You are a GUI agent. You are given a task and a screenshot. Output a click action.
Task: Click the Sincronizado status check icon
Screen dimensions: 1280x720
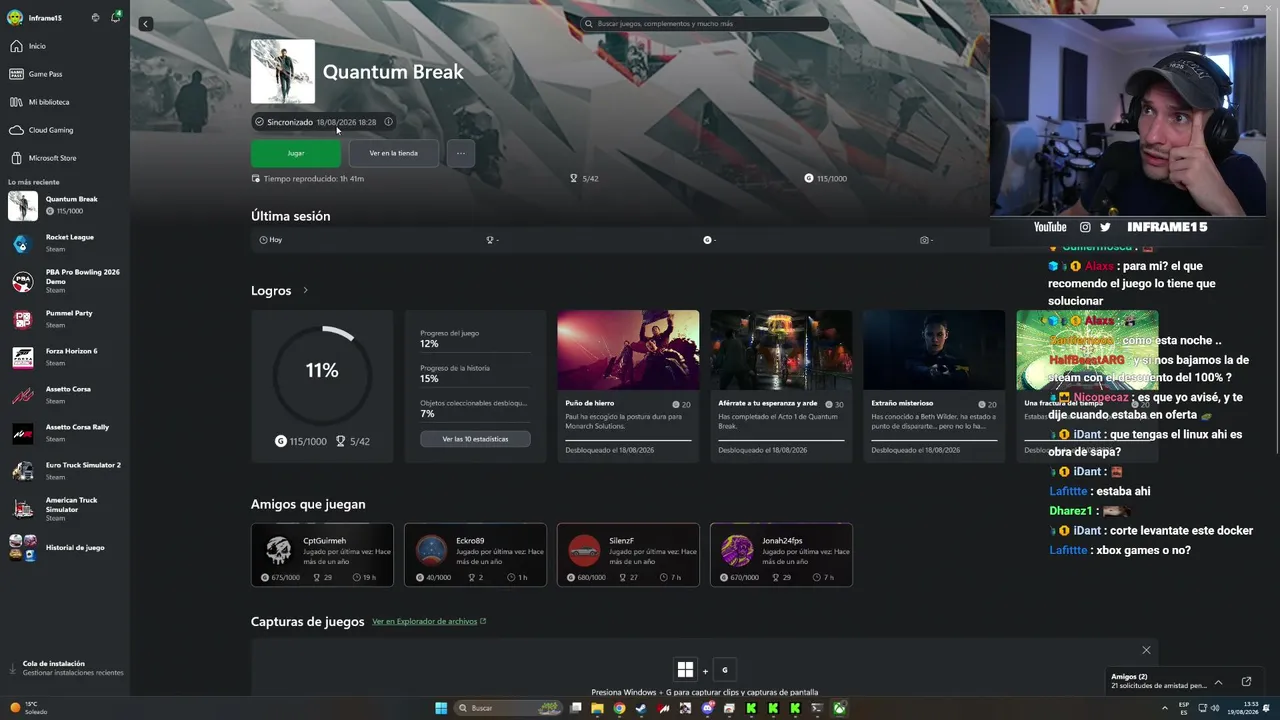pyautogui.click(x=259, y=122)
